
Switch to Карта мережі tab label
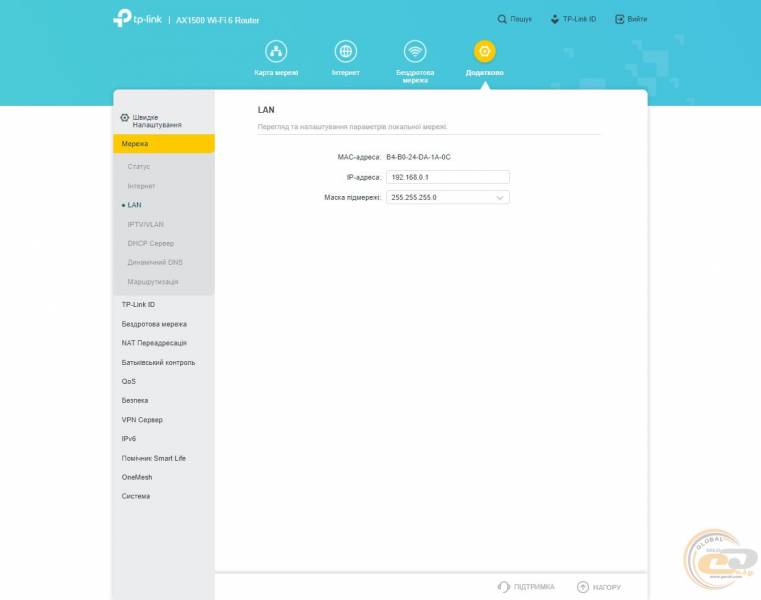coord(276,72)
